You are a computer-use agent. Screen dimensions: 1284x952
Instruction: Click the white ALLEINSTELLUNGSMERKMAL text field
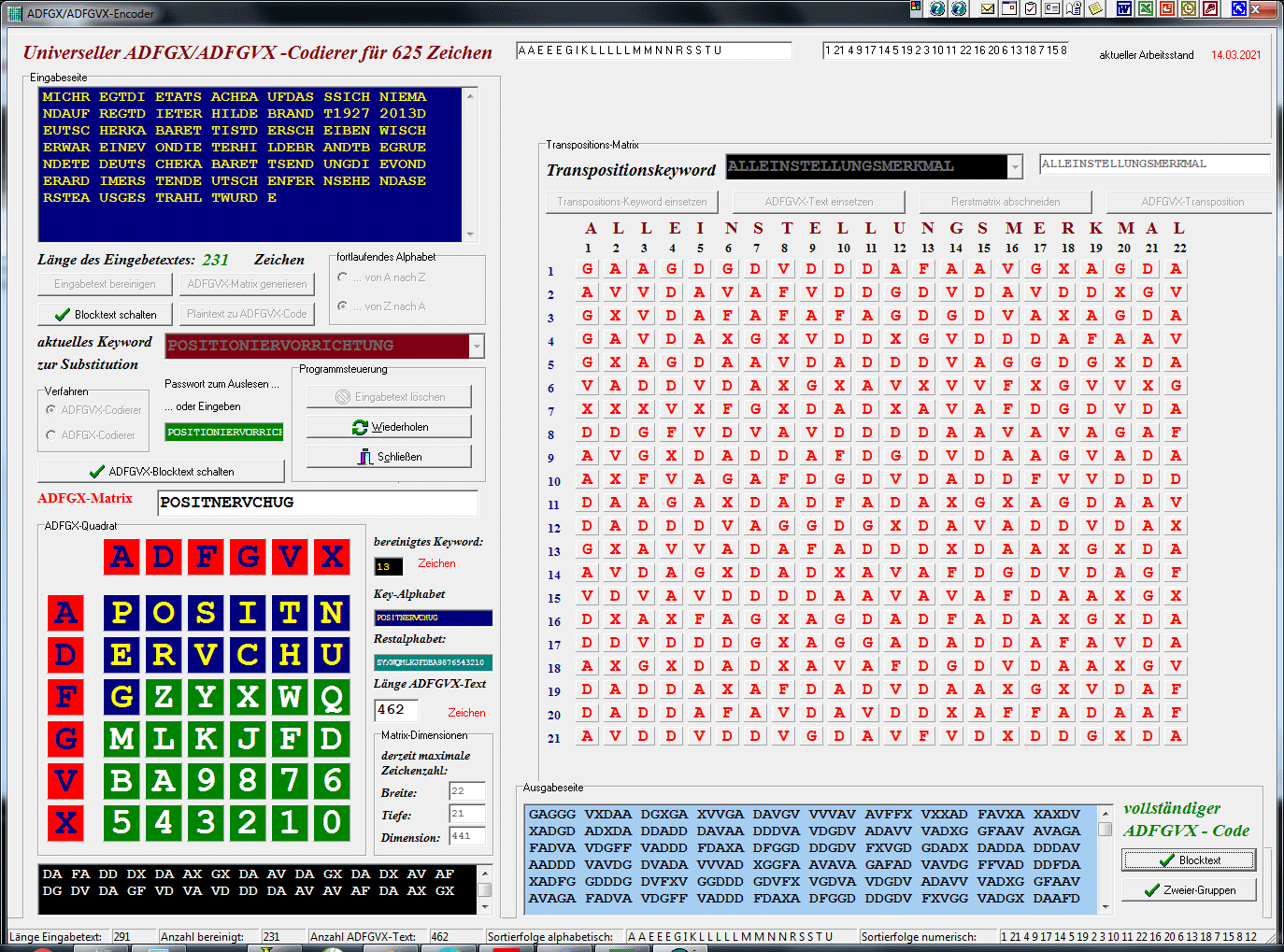point(1155,164)
